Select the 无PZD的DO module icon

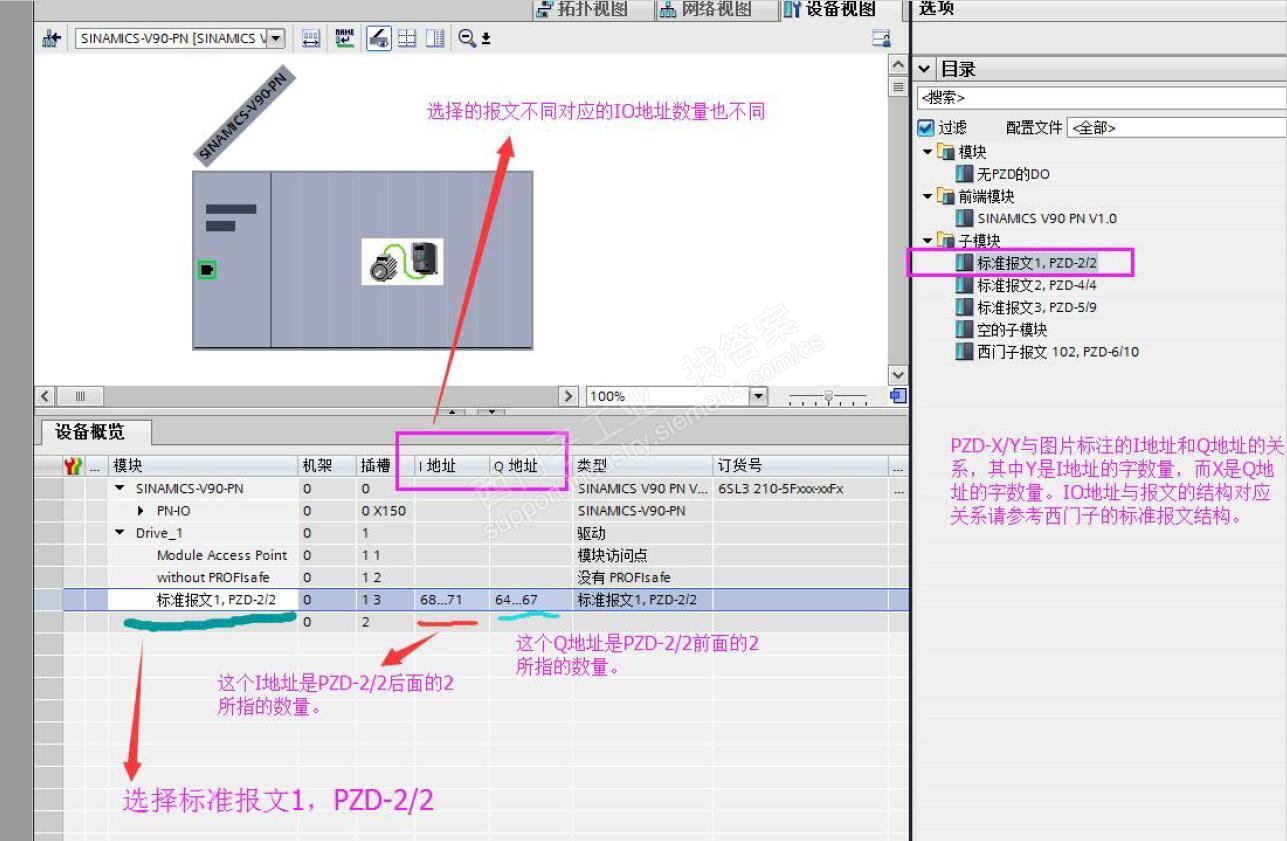964,174
